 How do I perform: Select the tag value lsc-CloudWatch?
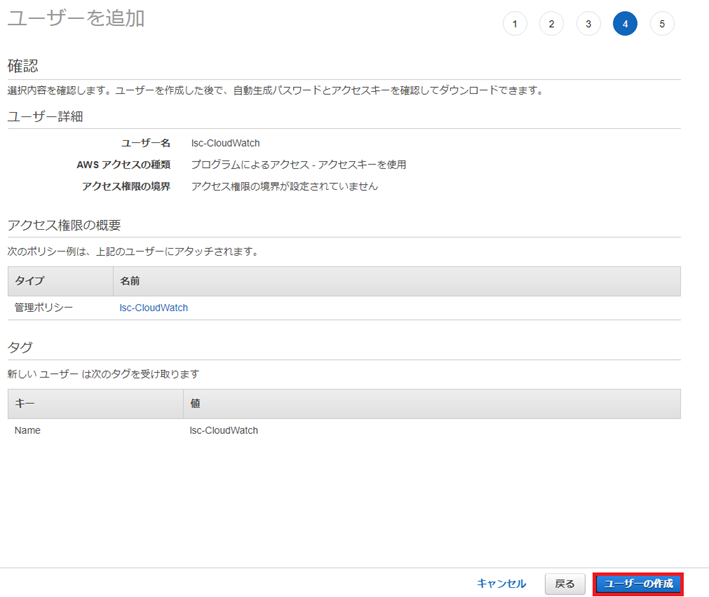tap(224, 430)
